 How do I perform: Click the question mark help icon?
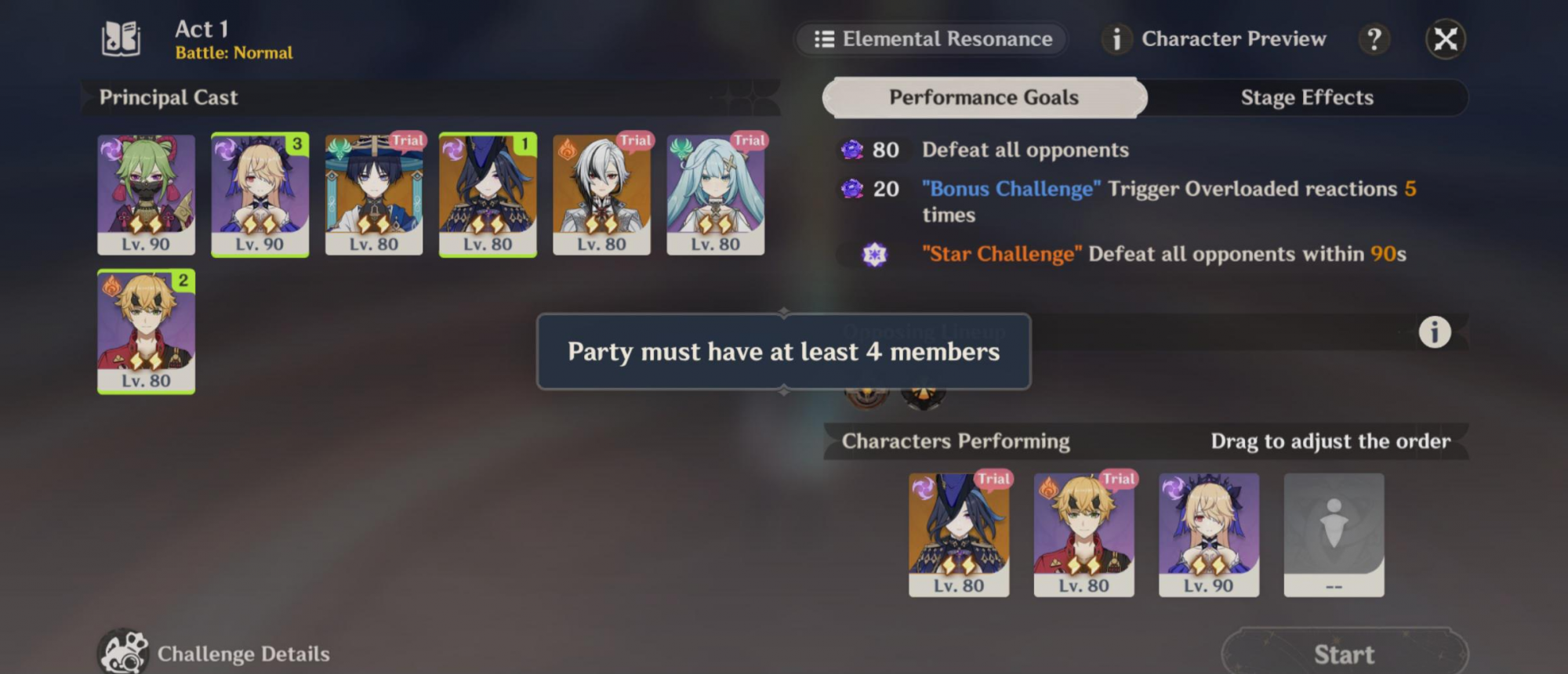coord(1374,38)
